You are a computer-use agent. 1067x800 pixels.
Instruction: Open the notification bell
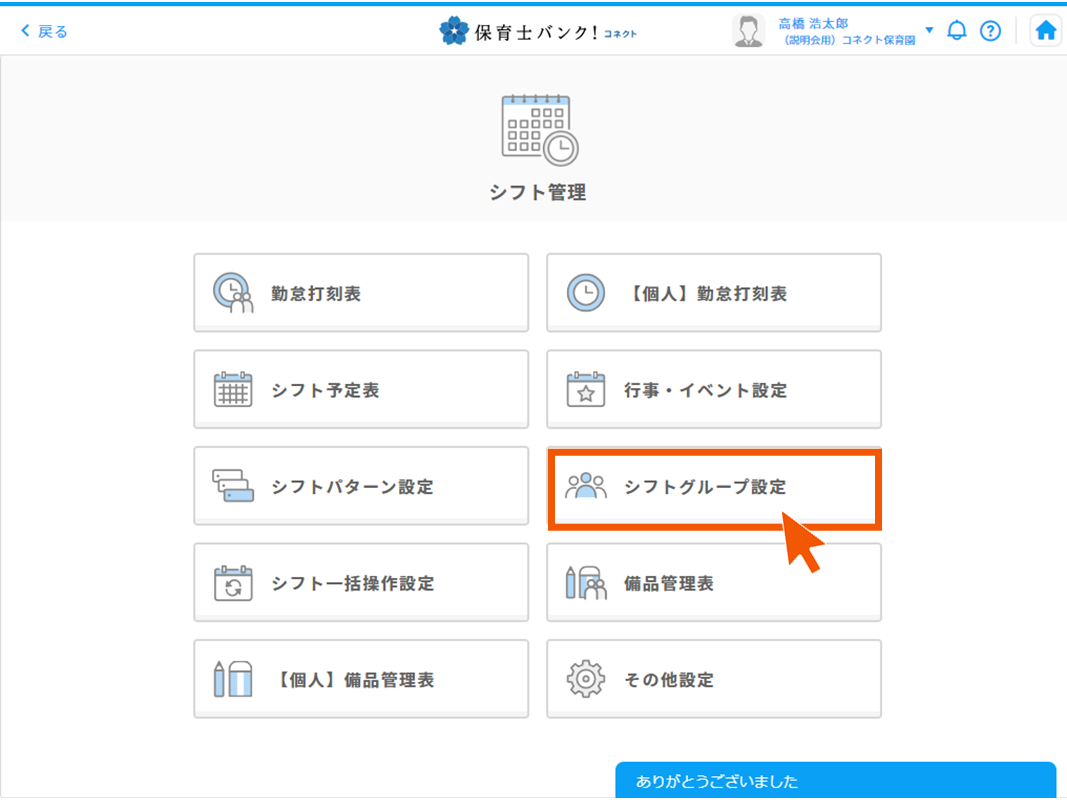(x=956, y=30)
